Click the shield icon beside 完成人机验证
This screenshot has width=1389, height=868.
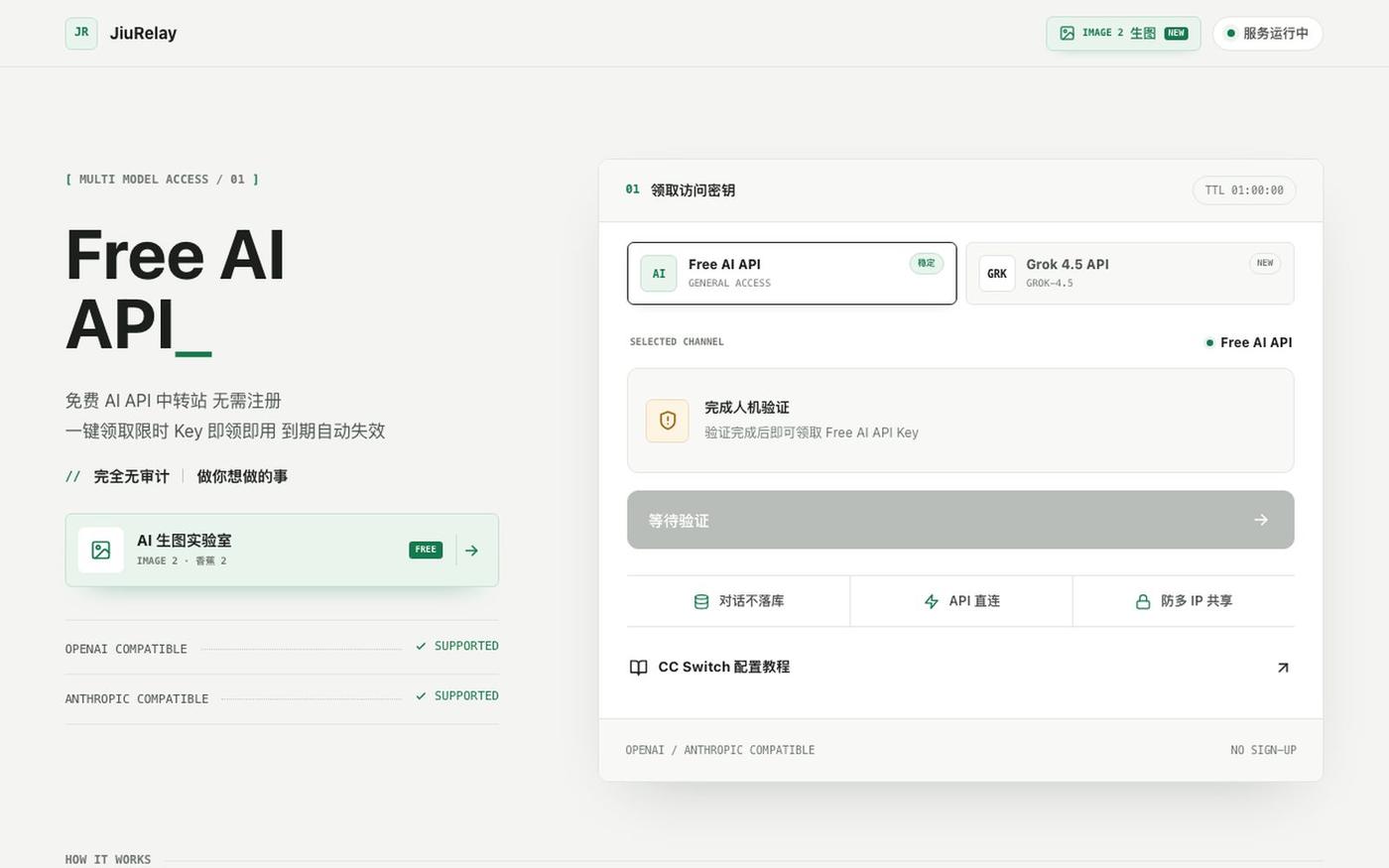point(668,421)
